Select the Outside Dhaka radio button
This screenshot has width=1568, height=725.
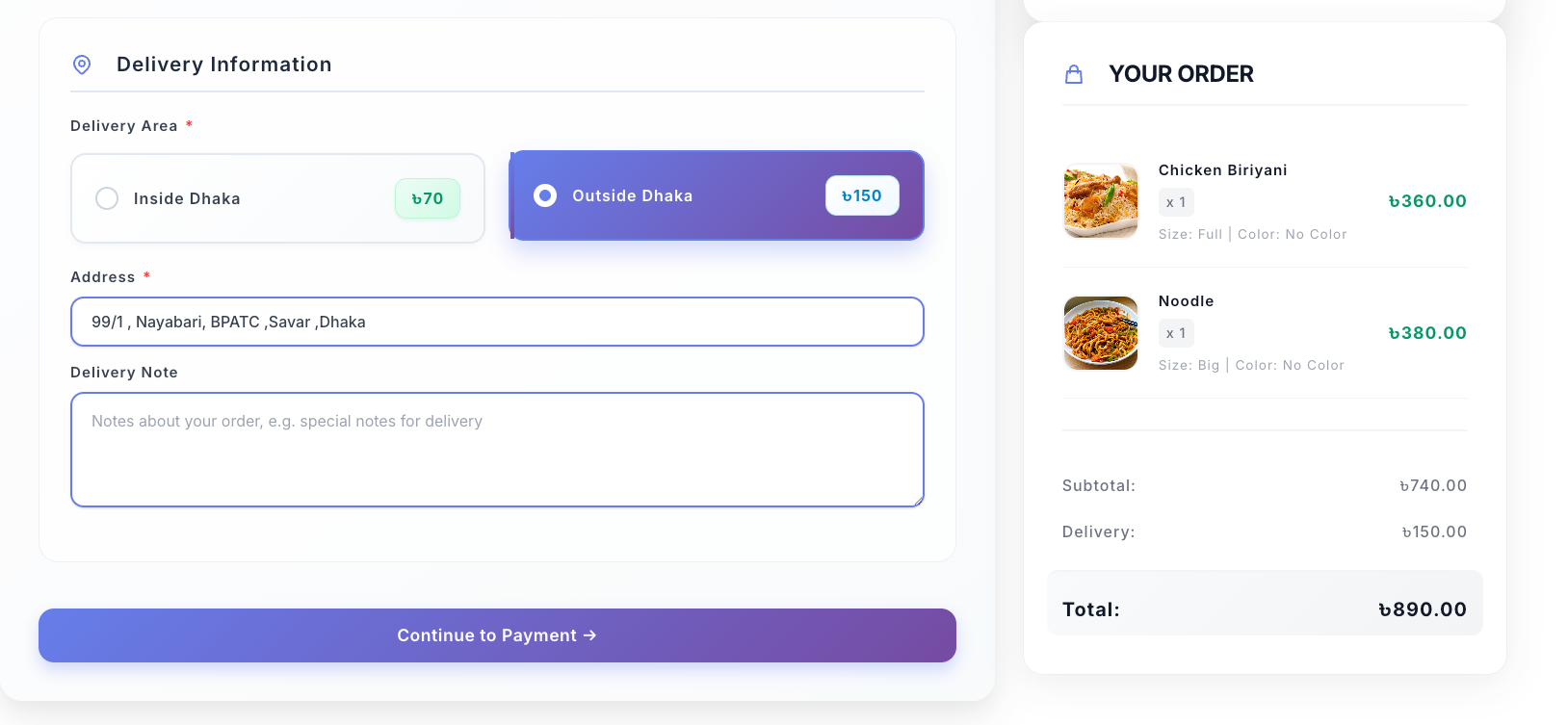(x=545, y=195)
